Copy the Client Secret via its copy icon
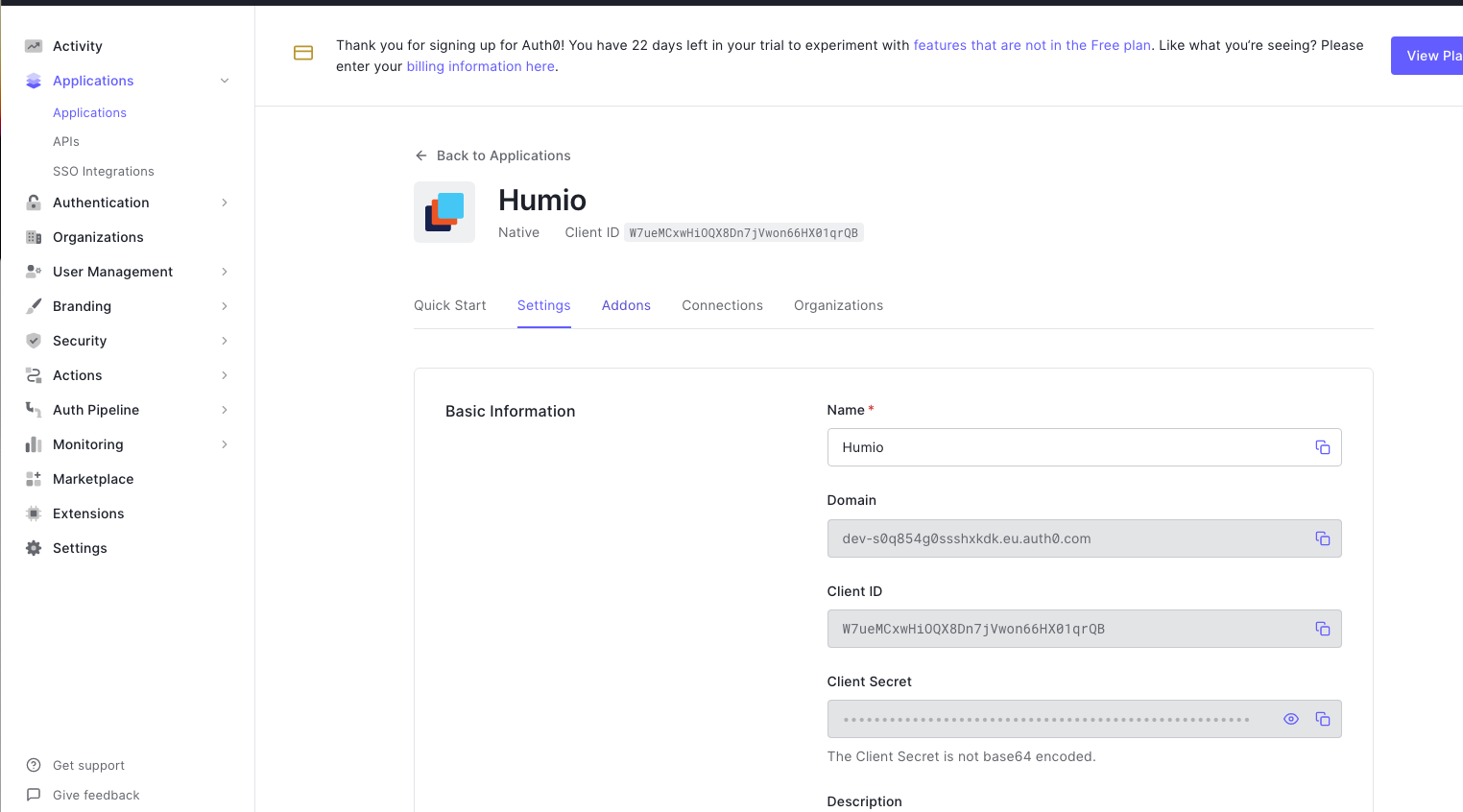The height and width of the screenshot is (812, 1463). click(x=1323, y=719)
